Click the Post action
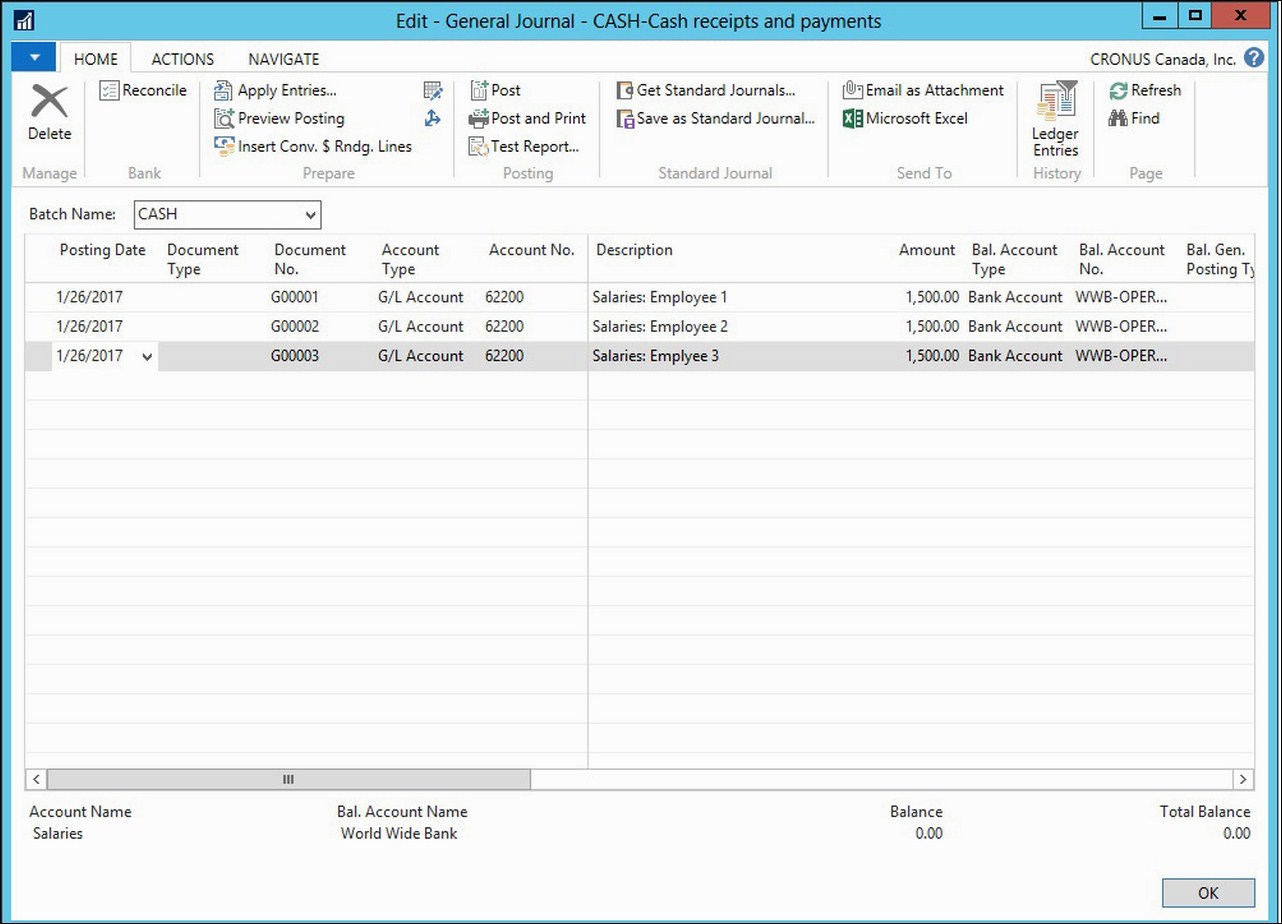 496,90
